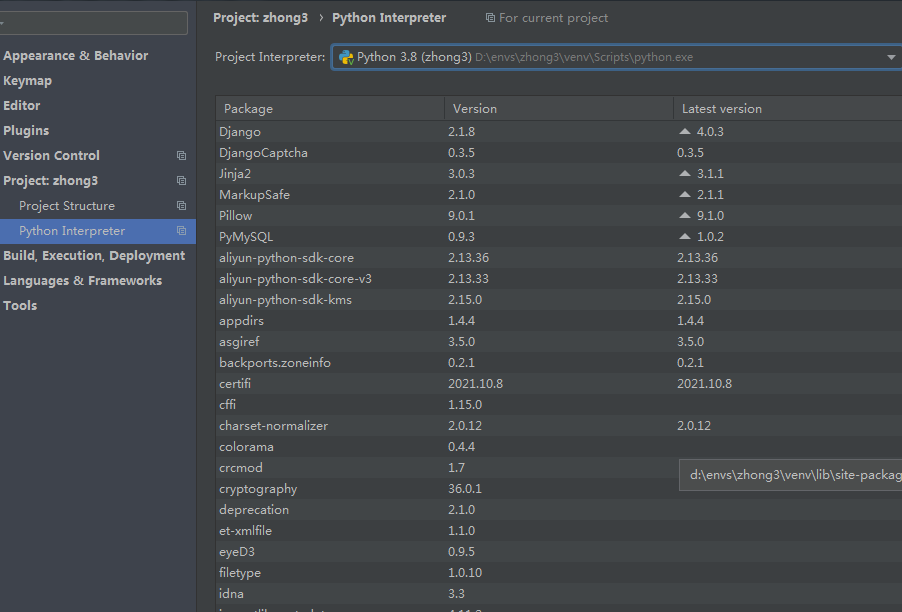Open the Project Interpreter dropdown arrow
Screen dimensions: 902x612
click(891, 58)
